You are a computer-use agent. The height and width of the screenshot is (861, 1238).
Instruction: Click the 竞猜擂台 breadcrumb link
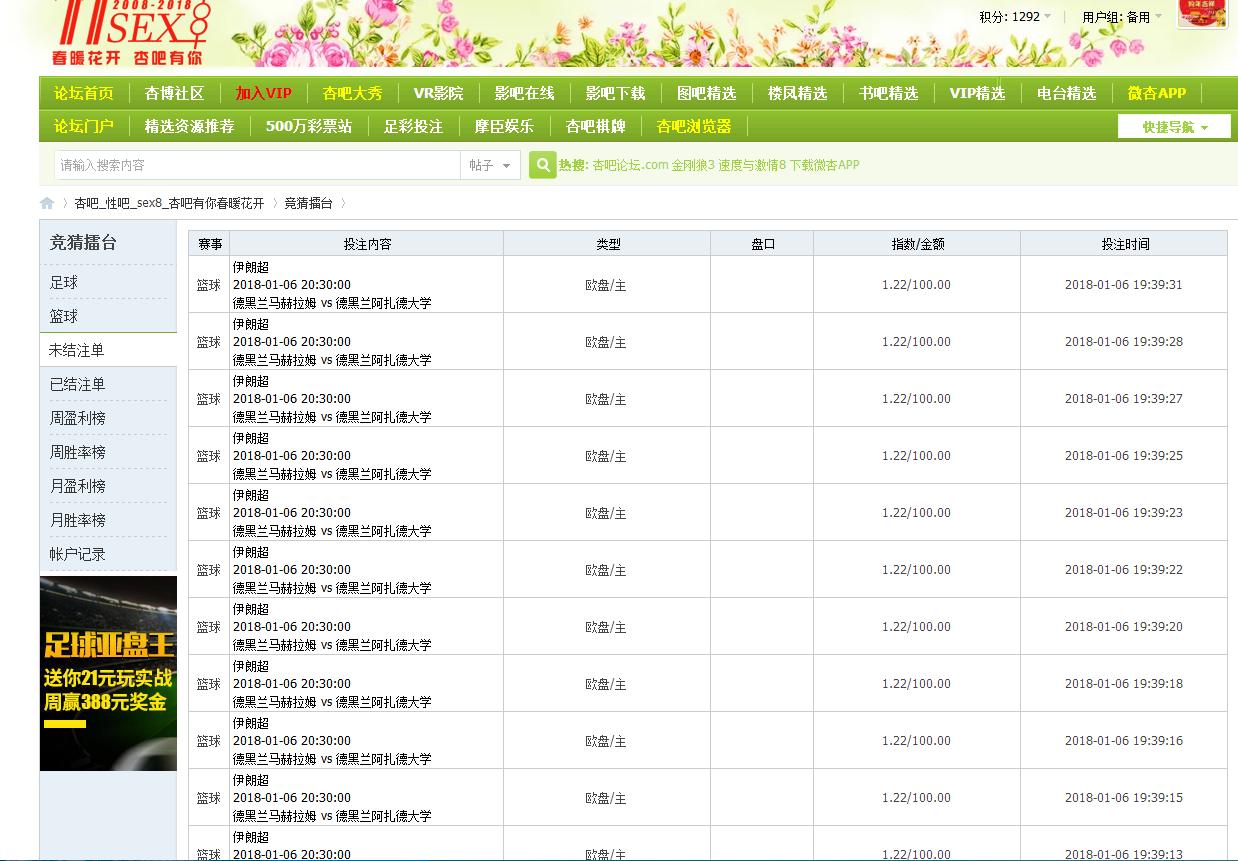pyautogui.click(x=308, y=203)
